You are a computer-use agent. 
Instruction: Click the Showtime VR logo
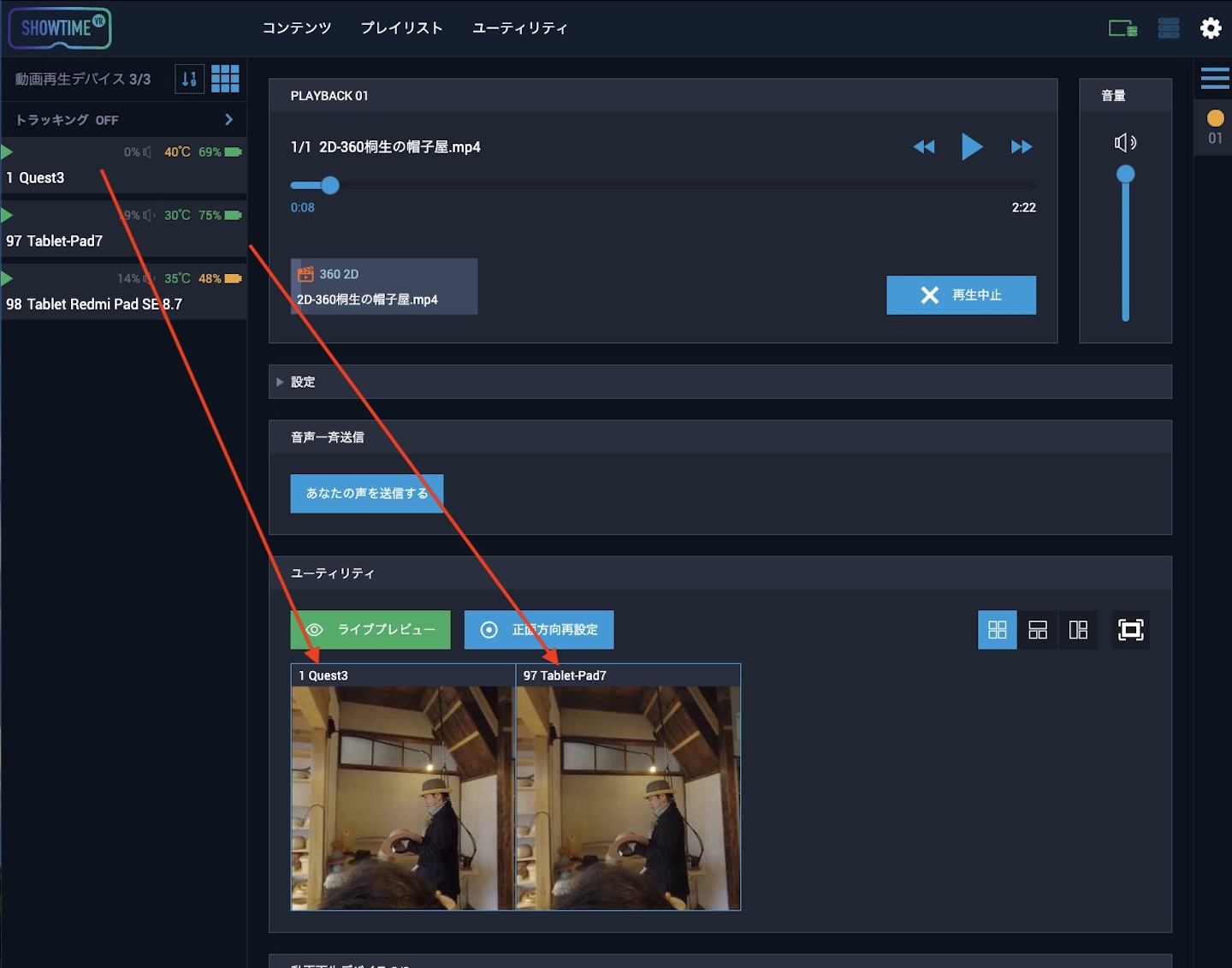point(60,28)
